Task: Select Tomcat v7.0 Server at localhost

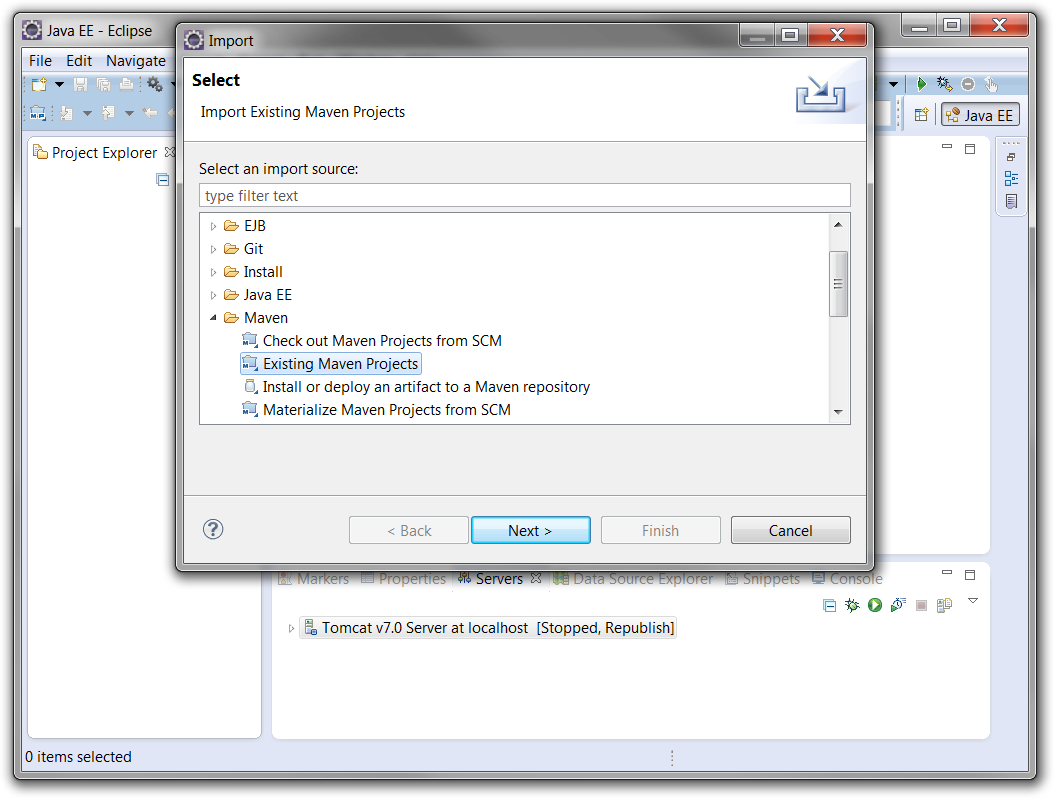Action: pos(488,627)
